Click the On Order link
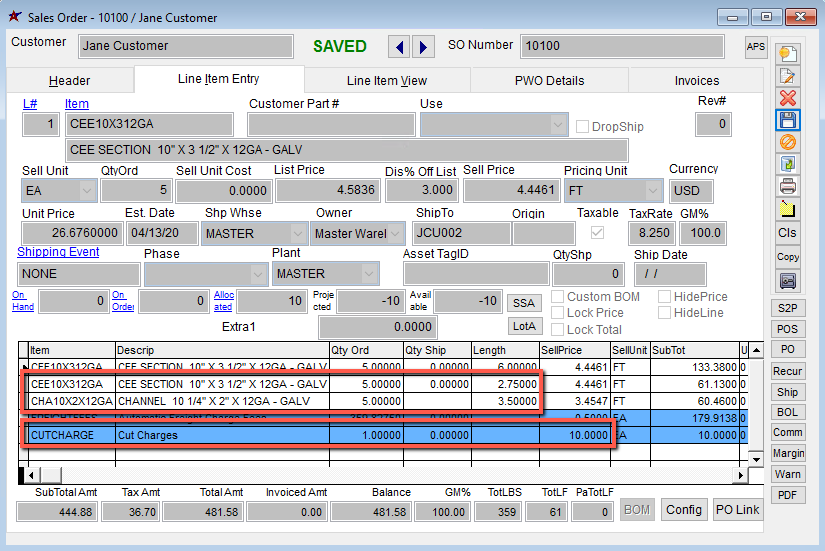 [x=123, y=300]
